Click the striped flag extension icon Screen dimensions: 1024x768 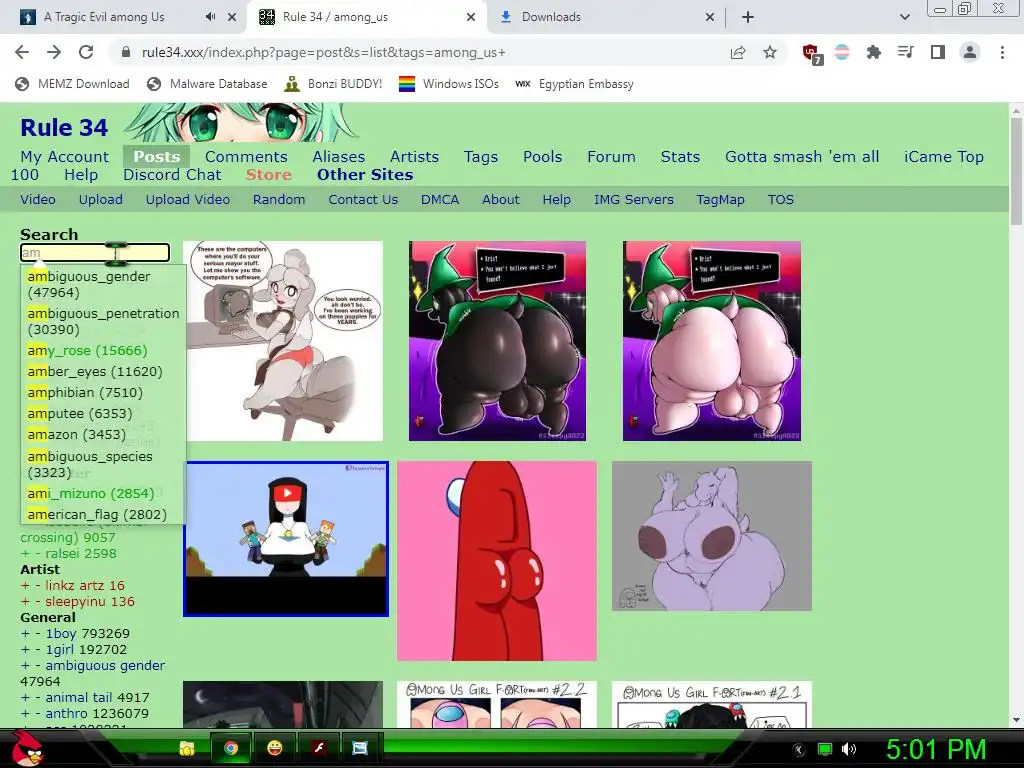[842, 52]
